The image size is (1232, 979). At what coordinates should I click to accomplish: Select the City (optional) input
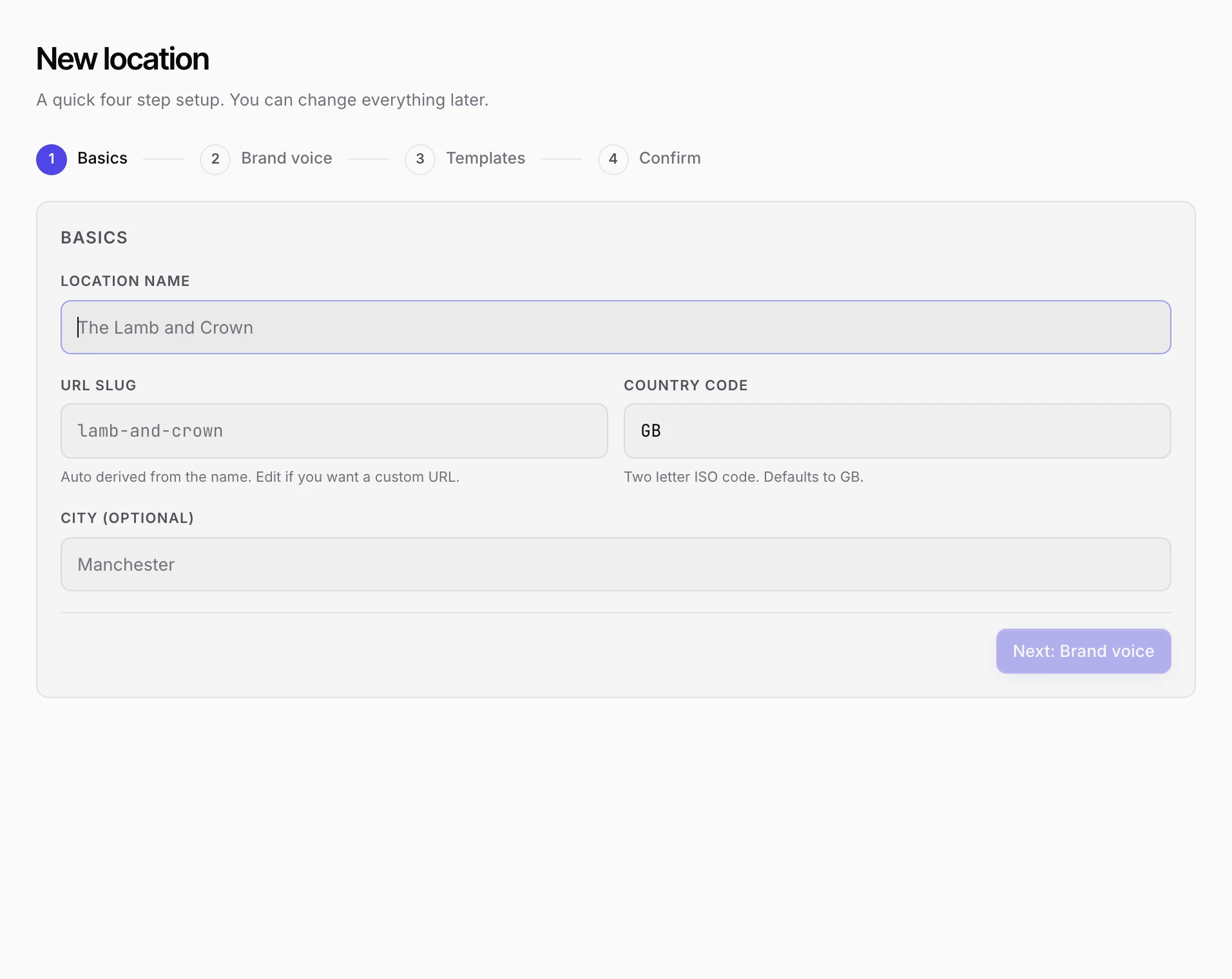615,564
